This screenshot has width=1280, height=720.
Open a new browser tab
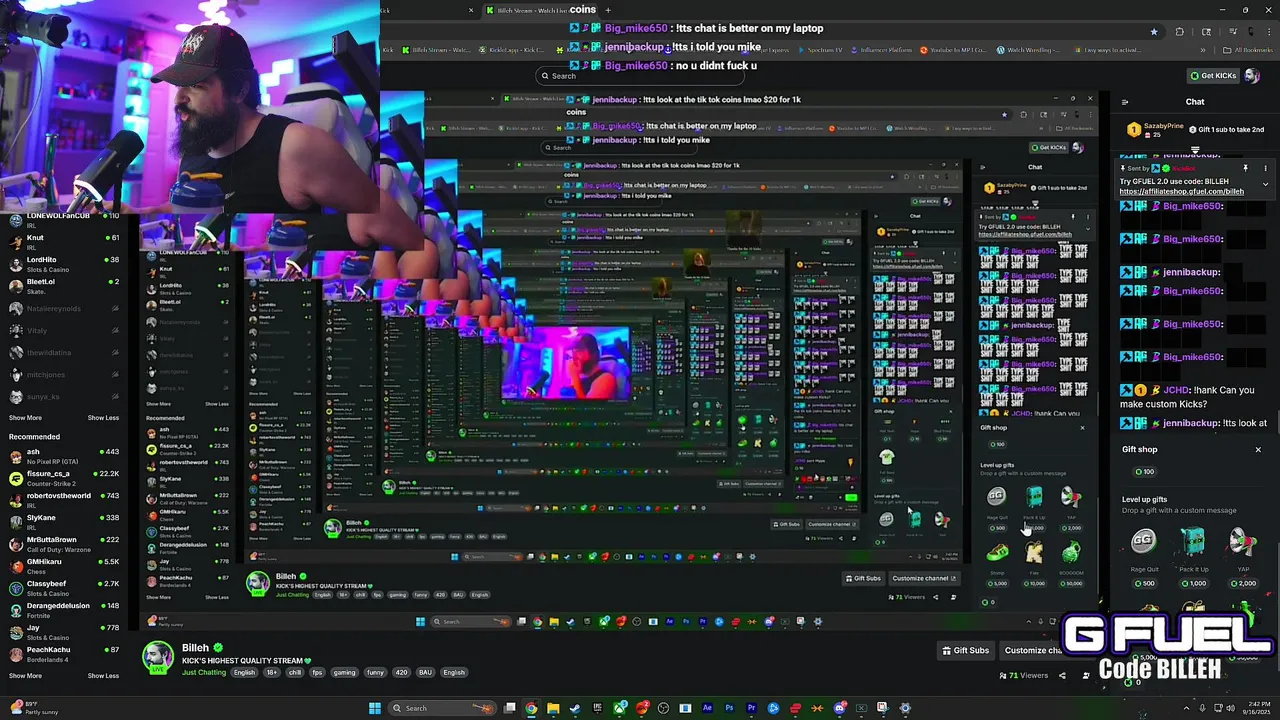point(607,10)
